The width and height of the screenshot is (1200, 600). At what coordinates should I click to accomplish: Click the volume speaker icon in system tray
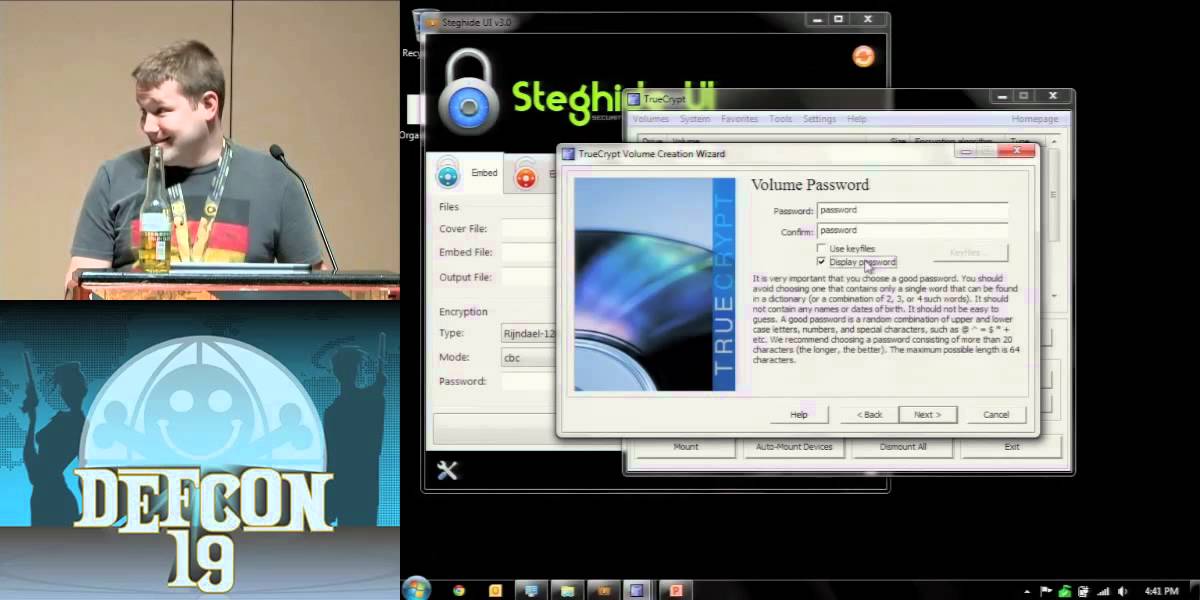(1122, 590)
